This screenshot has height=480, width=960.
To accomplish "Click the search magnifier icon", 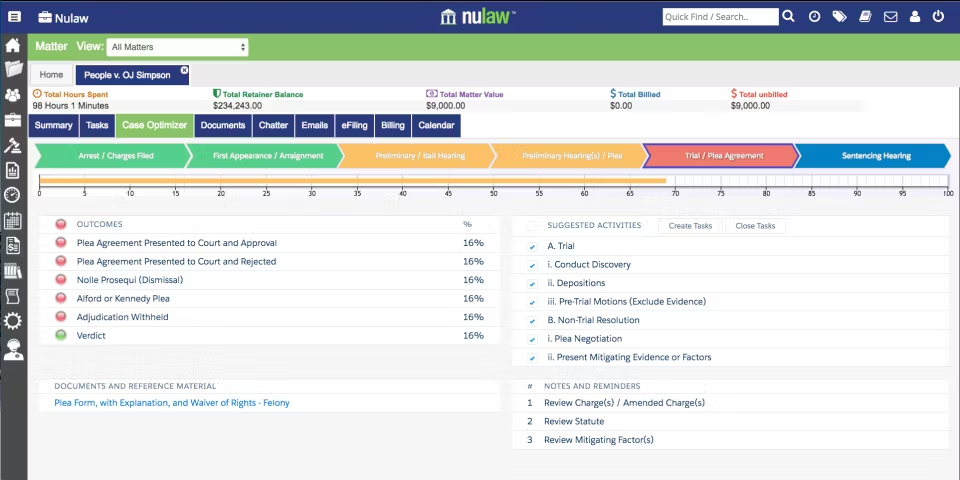I will 789,17.
